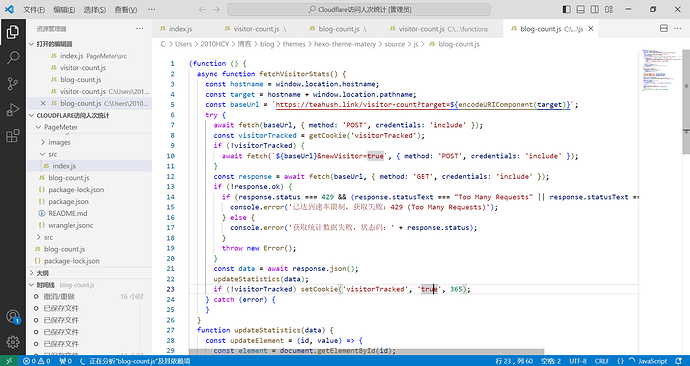Open the 编辑(E) menu

click(64, 9)
